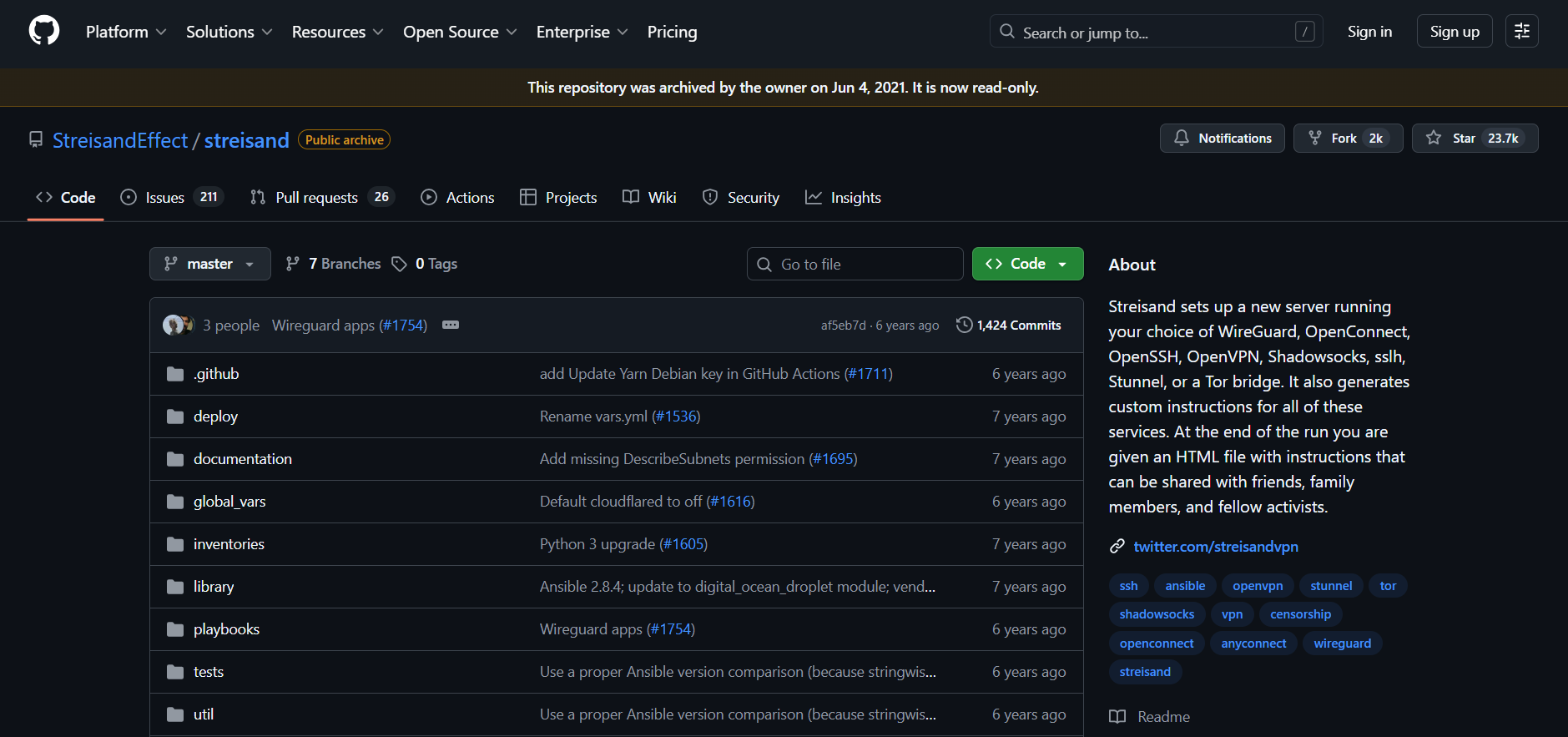Expand the Open Source menu
This screenshot has width=1568, height=737.
click(460, 32)
